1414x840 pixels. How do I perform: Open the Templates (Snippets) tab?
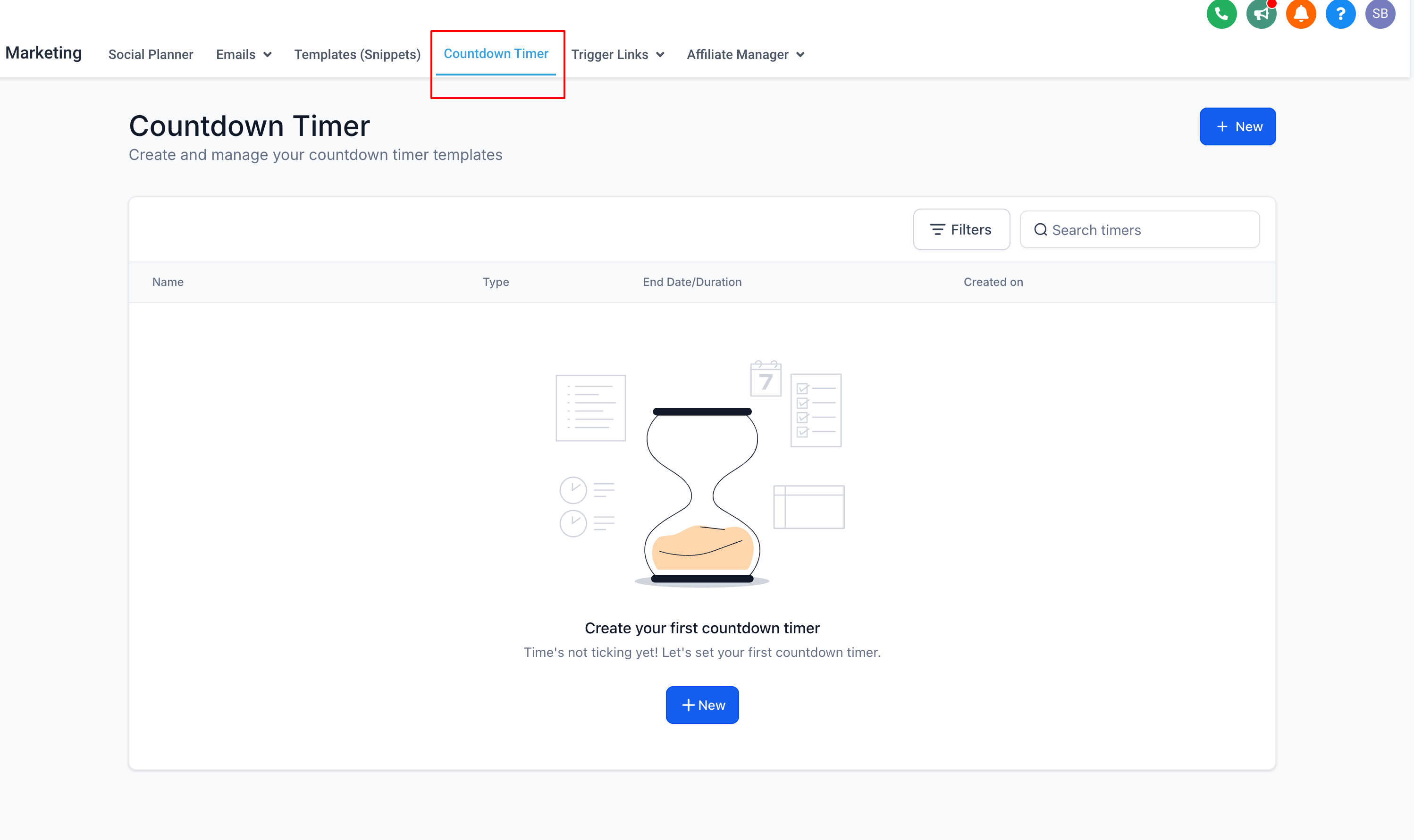357,55
